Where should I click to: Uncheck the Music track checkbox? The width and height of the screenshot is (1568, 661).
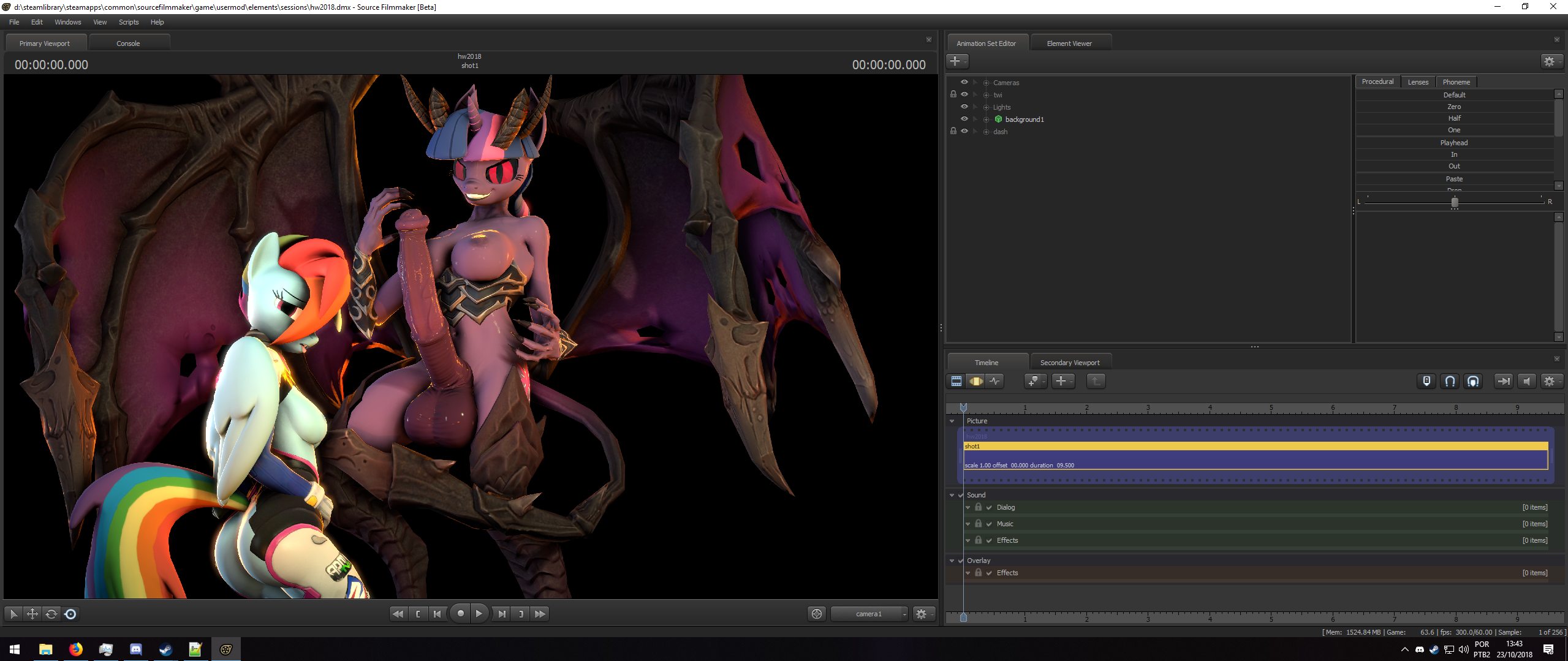click(989, 524)
